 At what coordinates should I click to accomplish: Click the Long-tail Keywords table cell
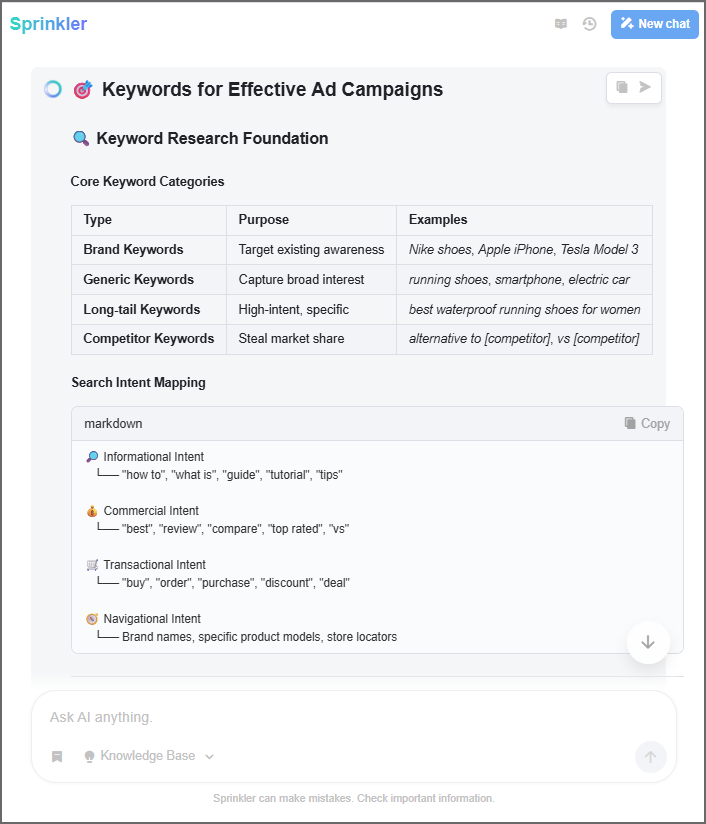(141, 310)
